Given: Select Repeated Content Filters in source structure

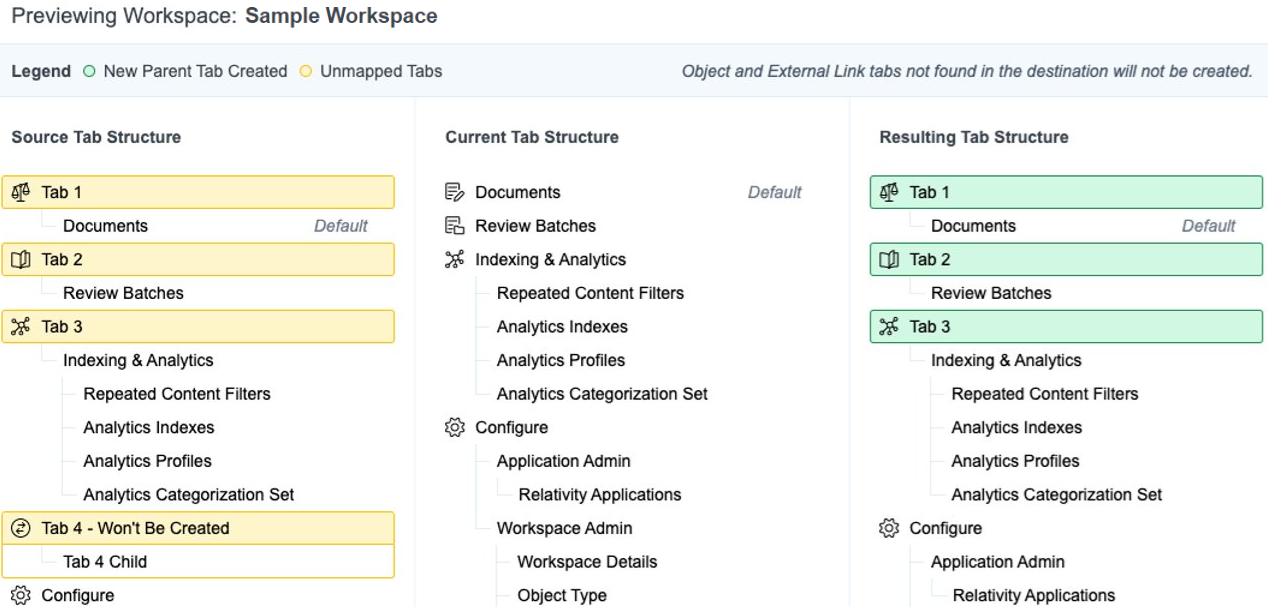Looking at the screenshot, I should coord(177,394).
